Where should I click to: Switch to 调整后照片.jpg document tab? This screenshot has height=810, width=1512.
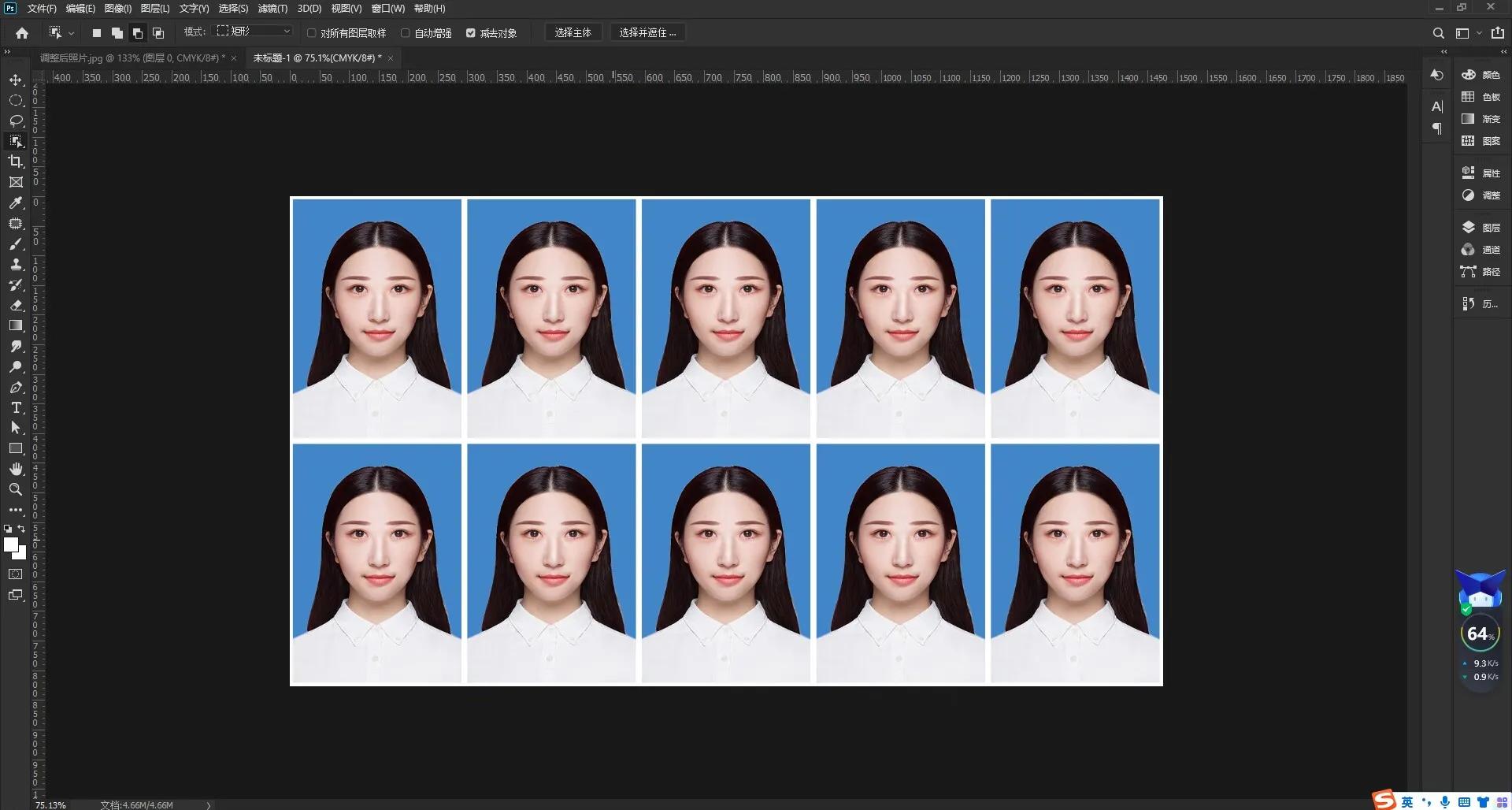132,58
